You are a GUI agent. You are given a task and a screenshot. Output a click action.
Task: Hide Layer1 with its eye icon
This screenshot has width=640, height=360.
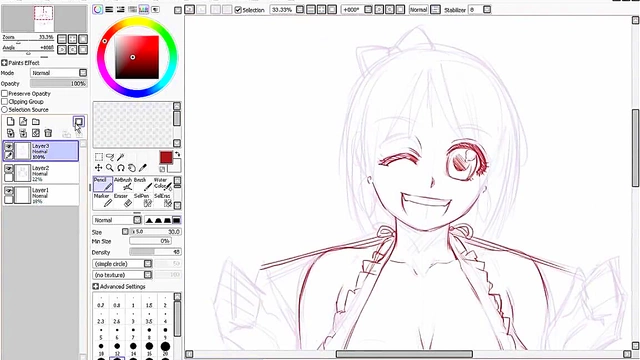coord(9,190)
